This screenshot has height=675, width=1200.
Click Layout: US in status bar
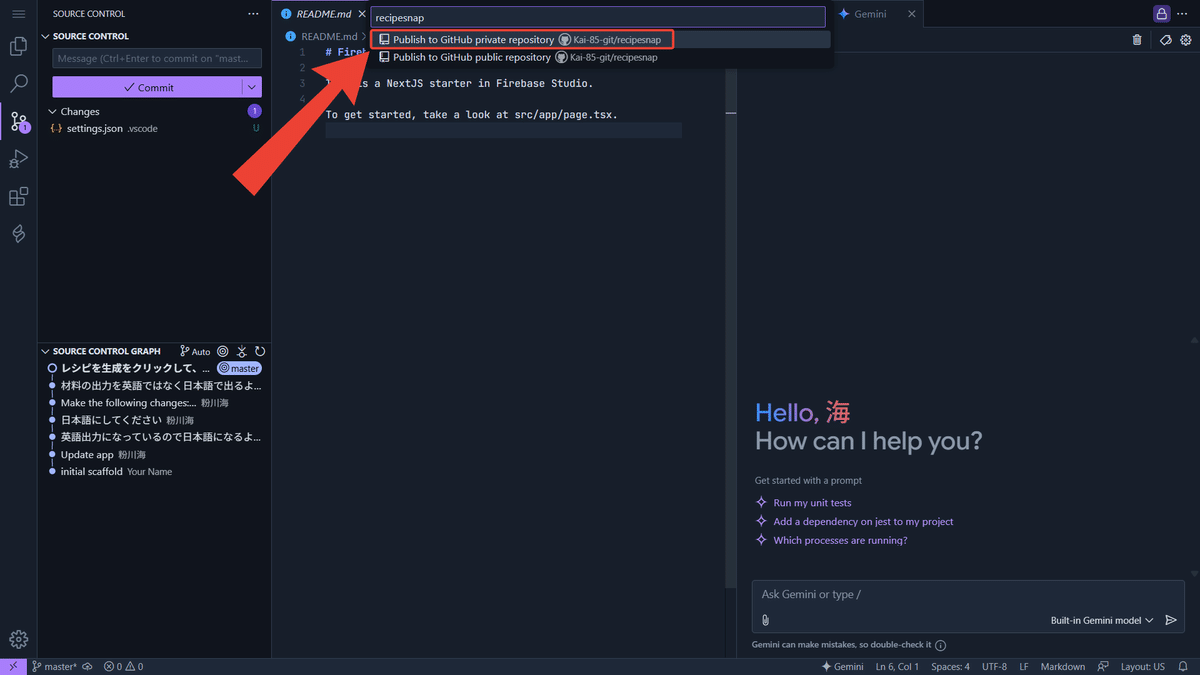click(1143, 667)
